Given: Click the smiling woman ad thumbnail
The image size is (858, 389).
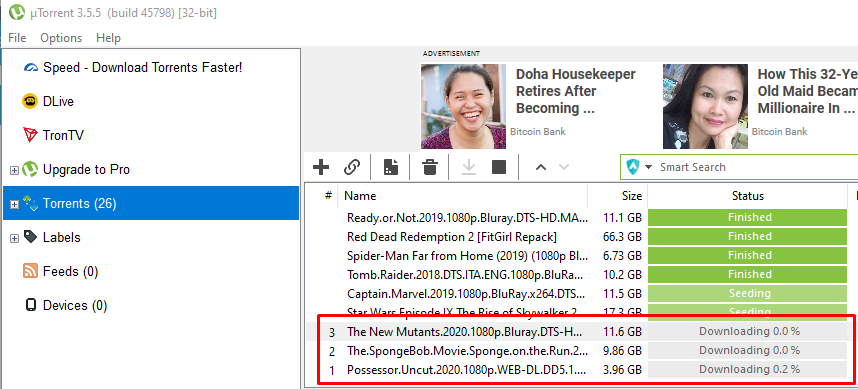Looking at the screenshot, I should click(463, 106).
